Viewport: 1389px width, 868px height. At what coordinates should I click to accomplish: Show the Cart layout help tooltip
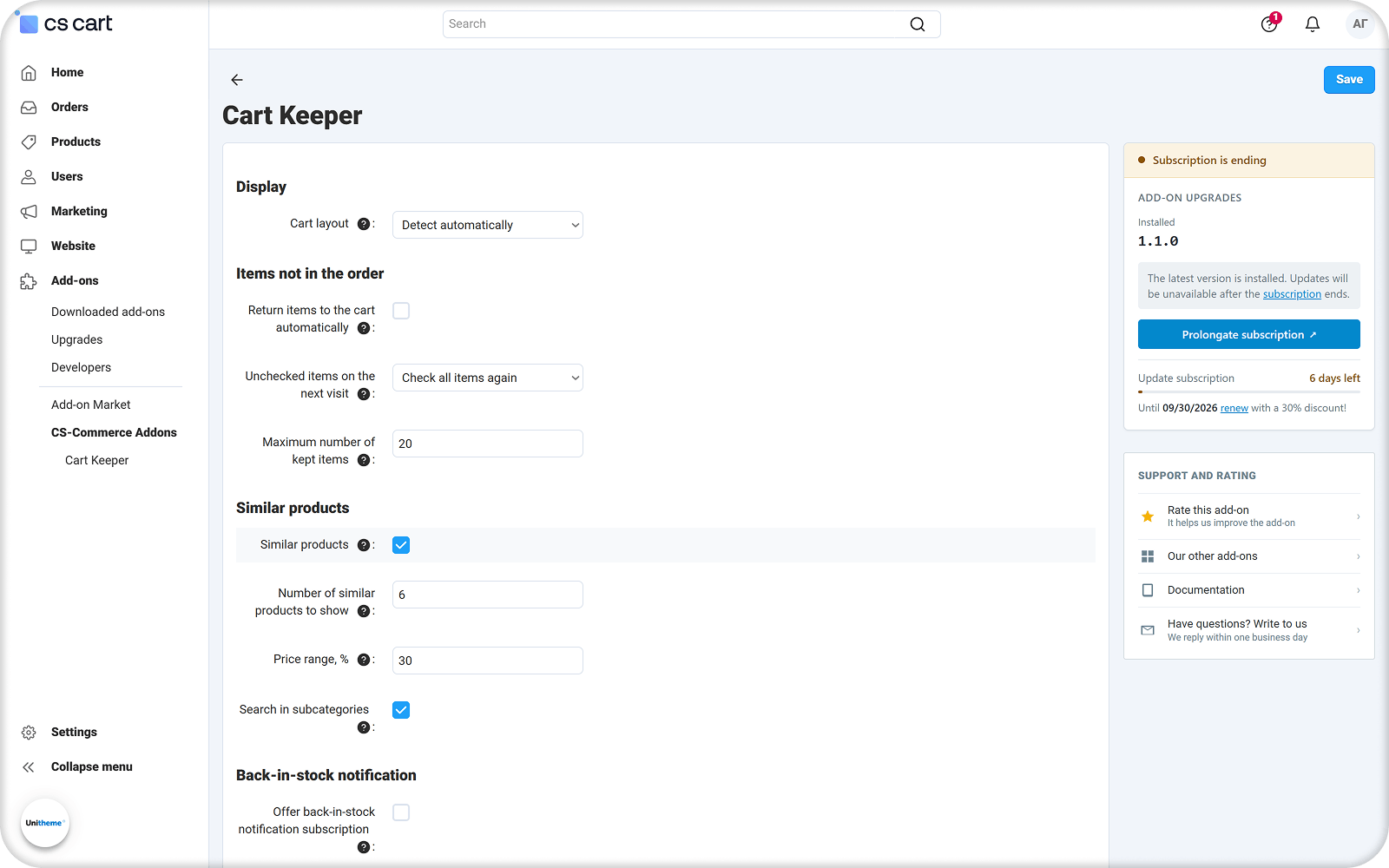coord(364,224)
